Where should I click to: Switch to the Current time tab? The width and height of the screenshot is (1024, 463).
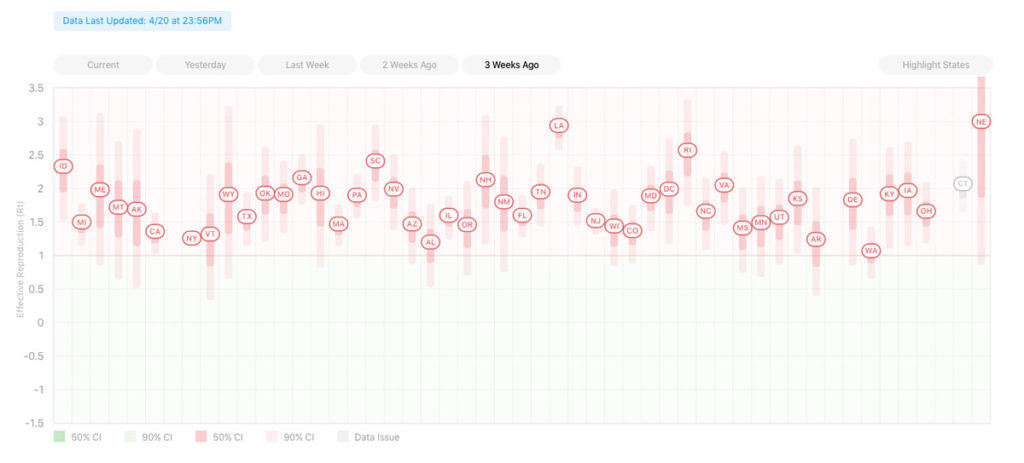coord(103,65)
